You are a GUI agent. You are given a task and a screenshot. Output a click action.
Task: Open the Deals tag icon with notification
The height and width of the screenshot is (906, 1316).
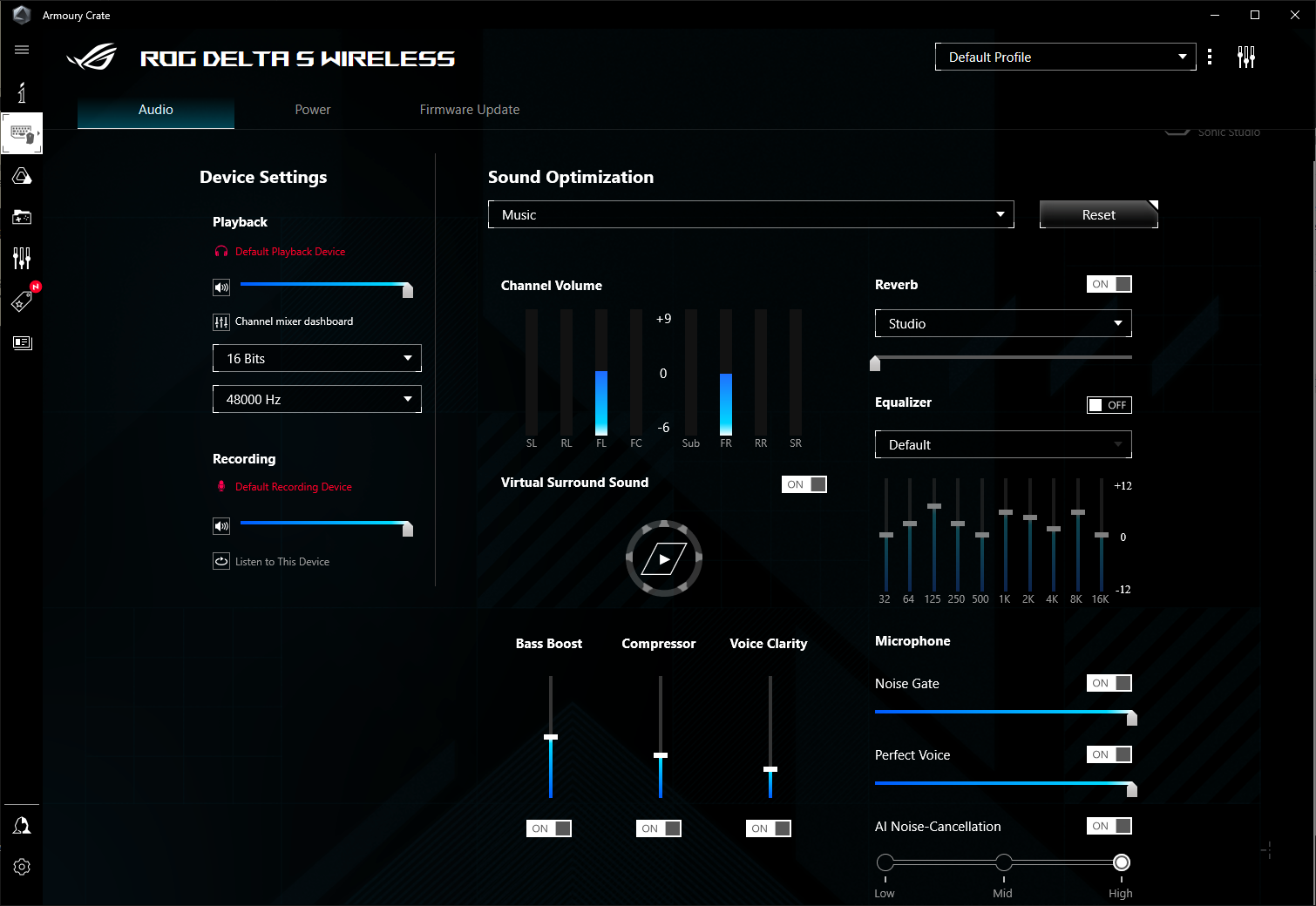click(22, 301)
